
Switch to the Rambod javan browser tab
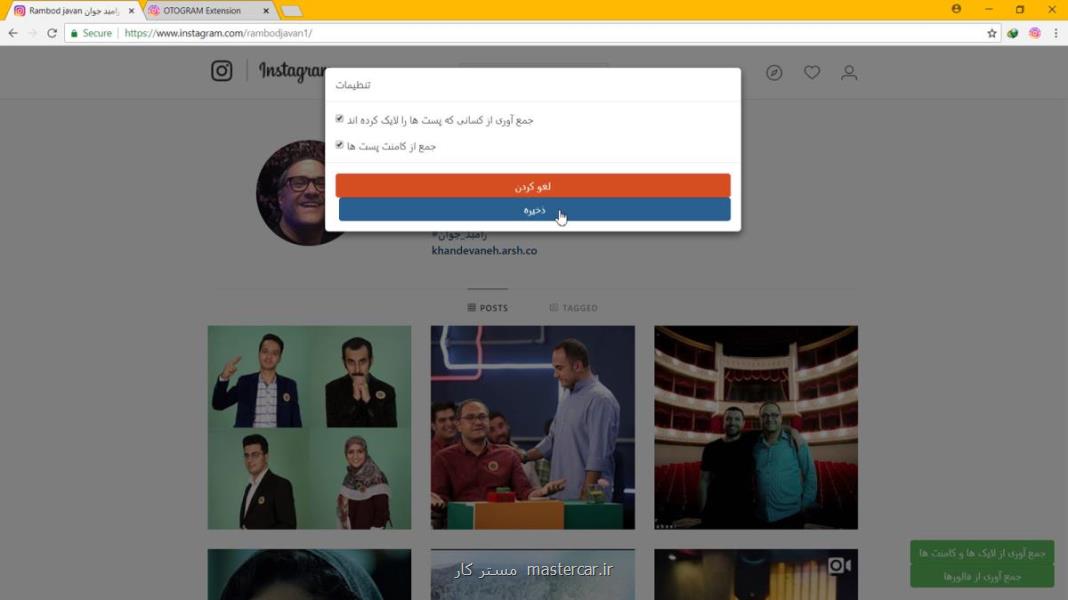point(73,11)
